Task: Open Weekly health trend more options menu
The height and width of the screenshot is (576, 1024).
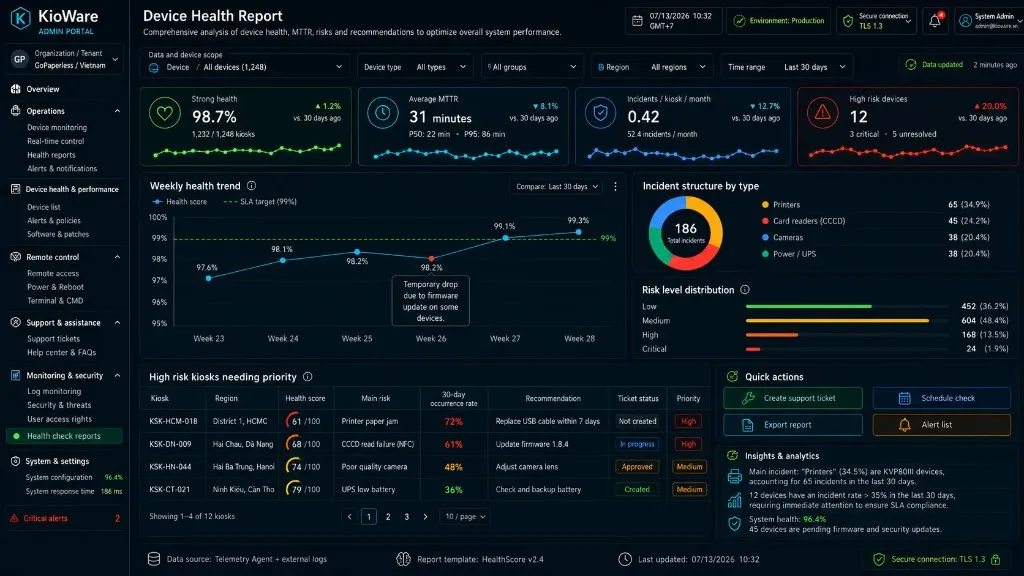Action: click(x=615, y=187)
